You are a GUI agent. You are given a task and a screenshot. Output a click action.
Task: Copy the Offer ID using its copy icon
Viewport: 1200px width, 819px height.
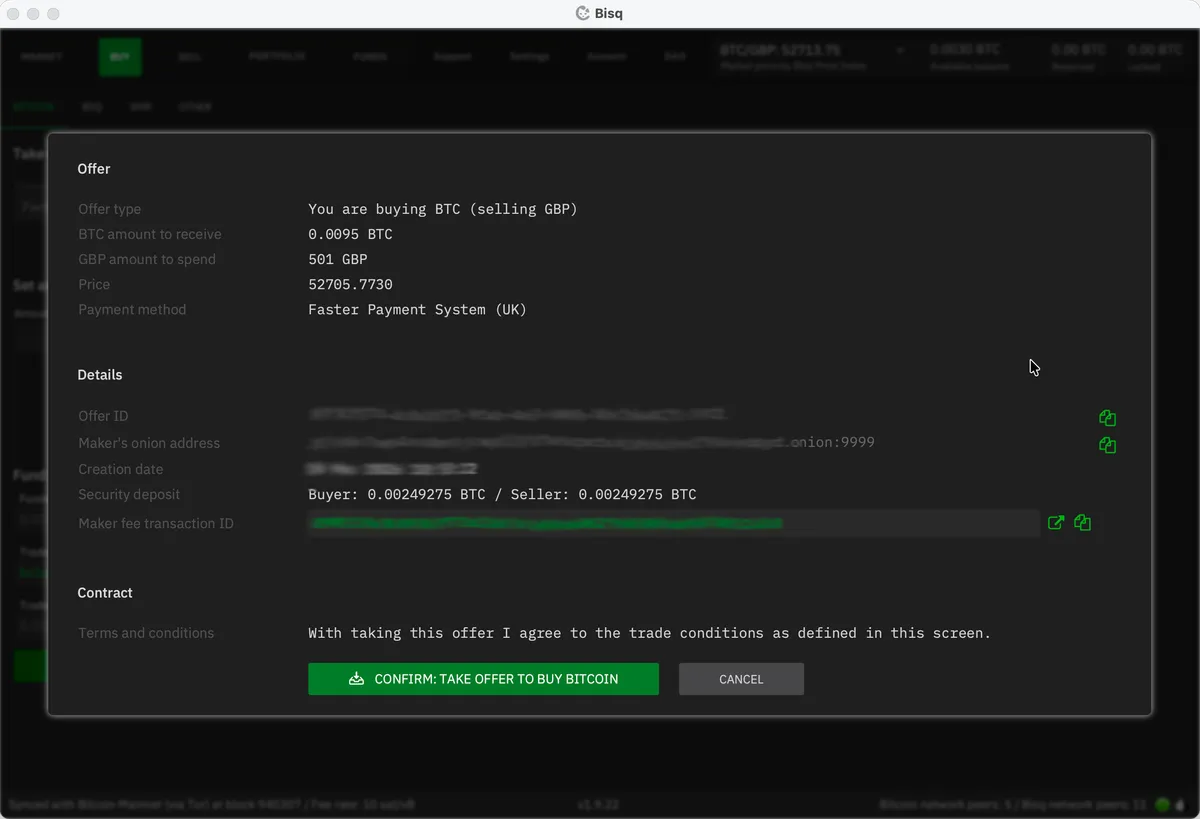(x=1107, y=417)
